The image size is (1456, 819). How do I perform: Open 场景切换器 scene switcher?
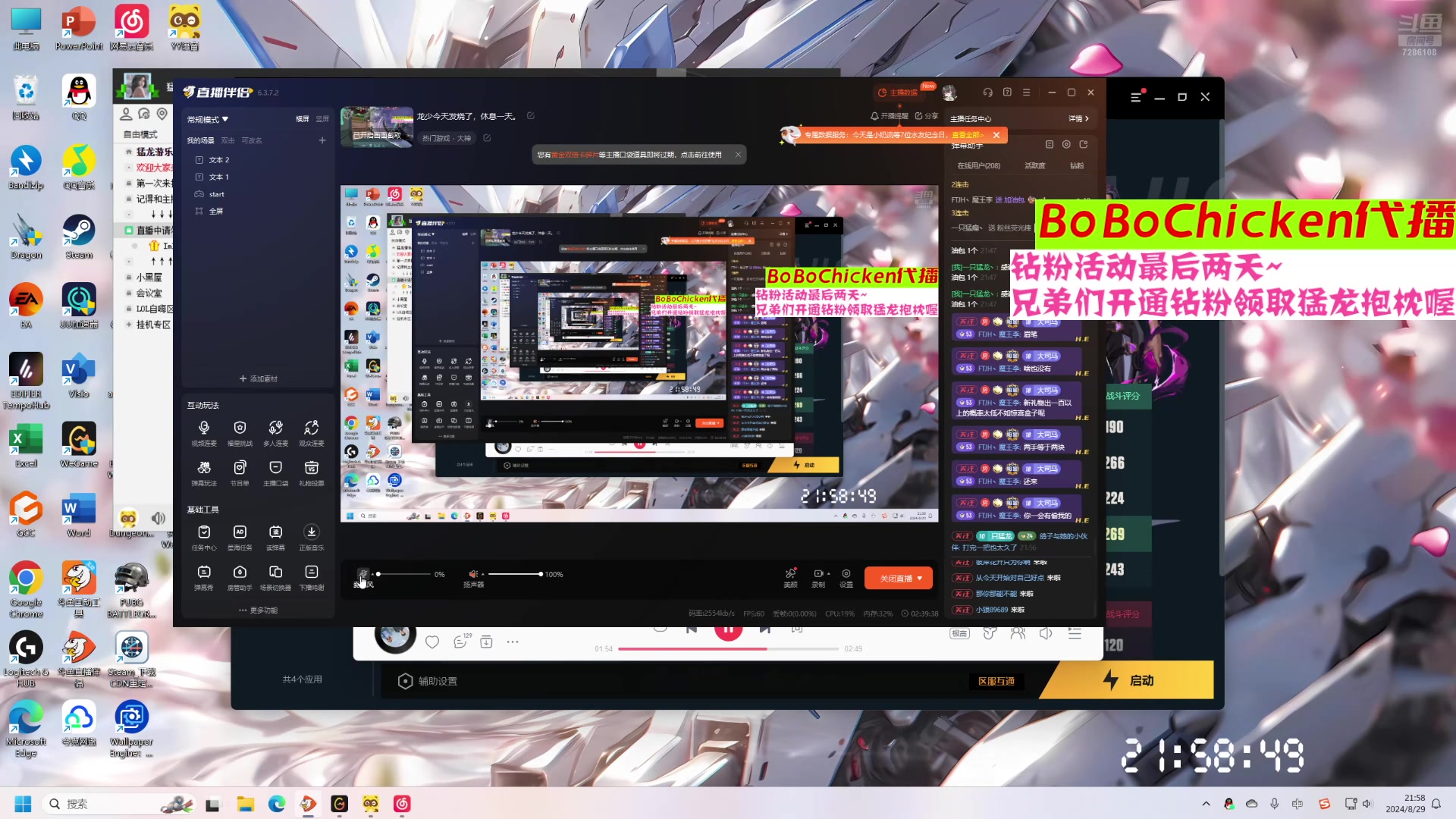coord(275,577)
